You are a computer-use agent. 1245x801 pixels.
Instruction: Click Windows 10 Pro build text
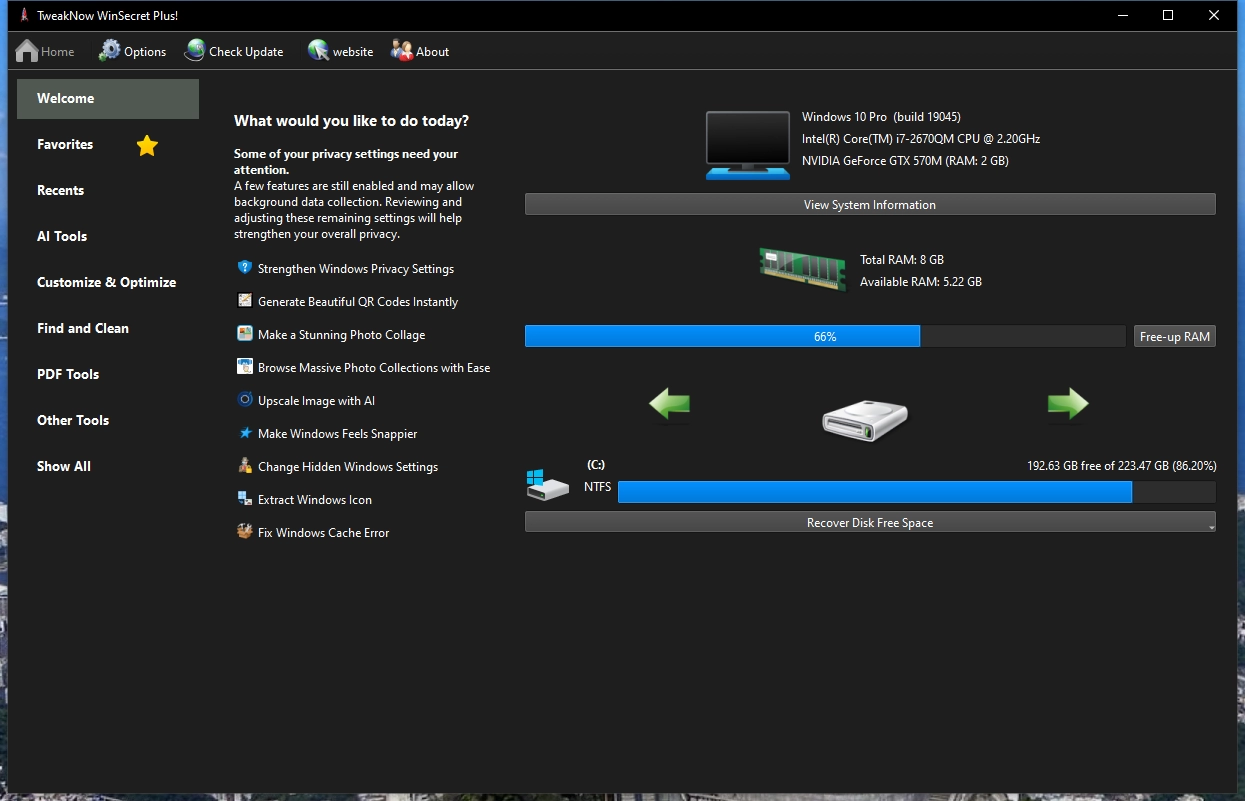coord(881,117)
